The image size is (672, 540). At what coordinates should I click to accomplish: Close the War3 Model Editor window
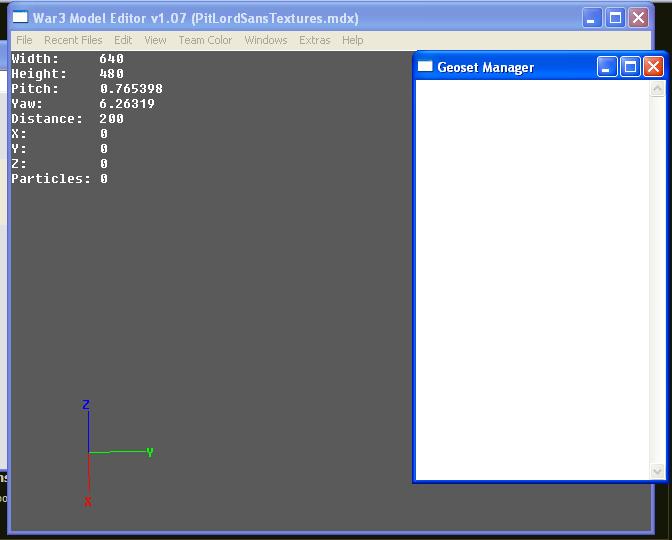pyautogui.click(x=638, y=18)
